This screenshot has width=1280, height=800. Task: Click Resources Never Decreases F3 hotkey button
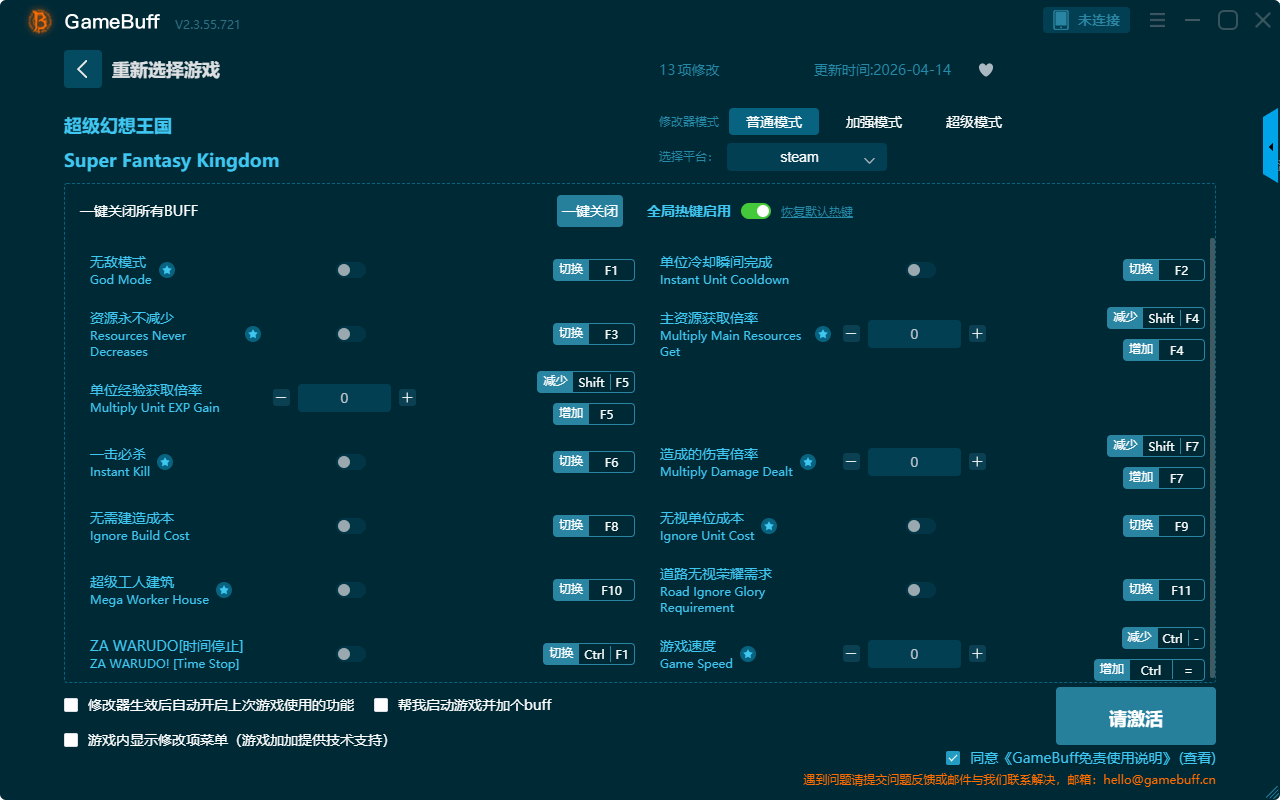tap(594, 334)
